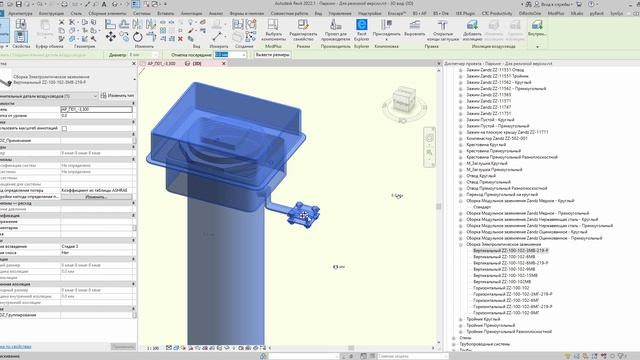Close the Properties palette

134,64
